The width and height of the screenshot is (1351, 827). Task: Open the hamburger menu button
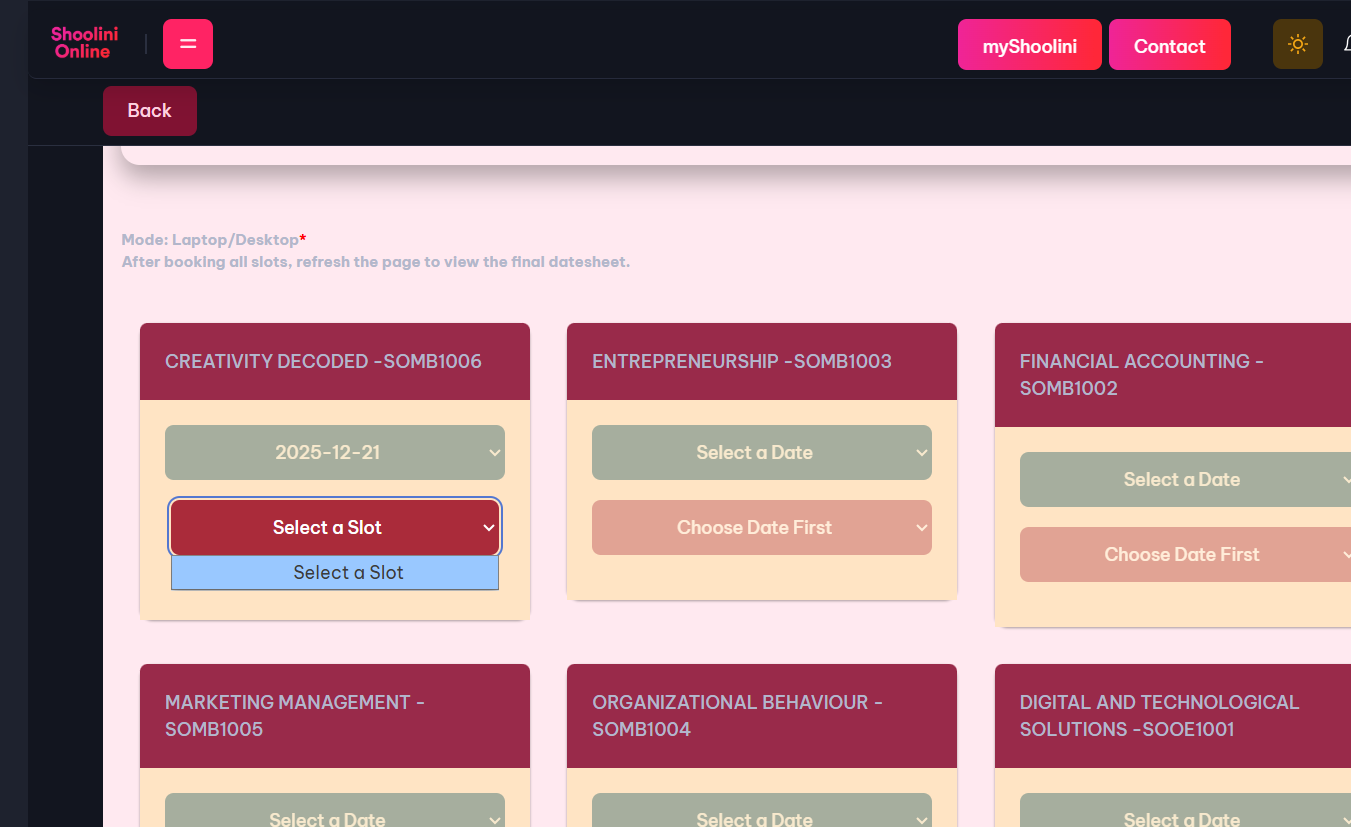point(188,44)
